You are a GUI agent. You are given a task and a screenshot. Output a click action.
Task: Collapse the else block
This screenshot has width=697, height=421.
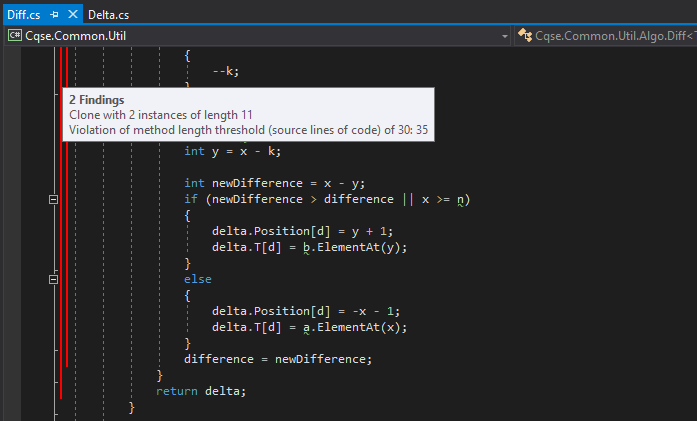[54, 280]
